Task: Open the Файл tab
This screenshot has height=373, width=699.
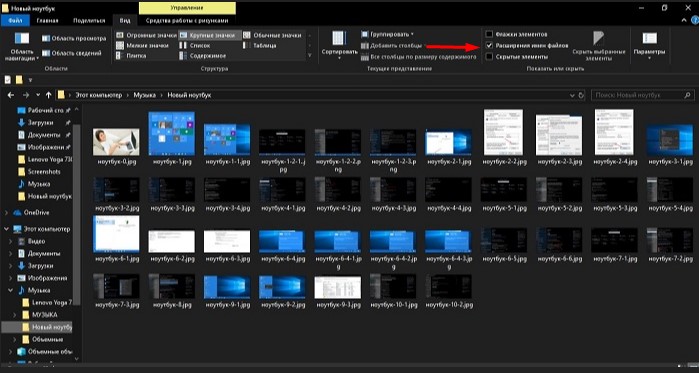Action: click(15, 20)
